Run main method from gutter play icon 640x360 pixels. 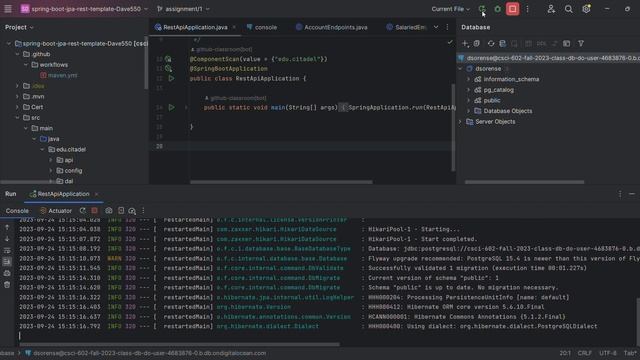171,107
